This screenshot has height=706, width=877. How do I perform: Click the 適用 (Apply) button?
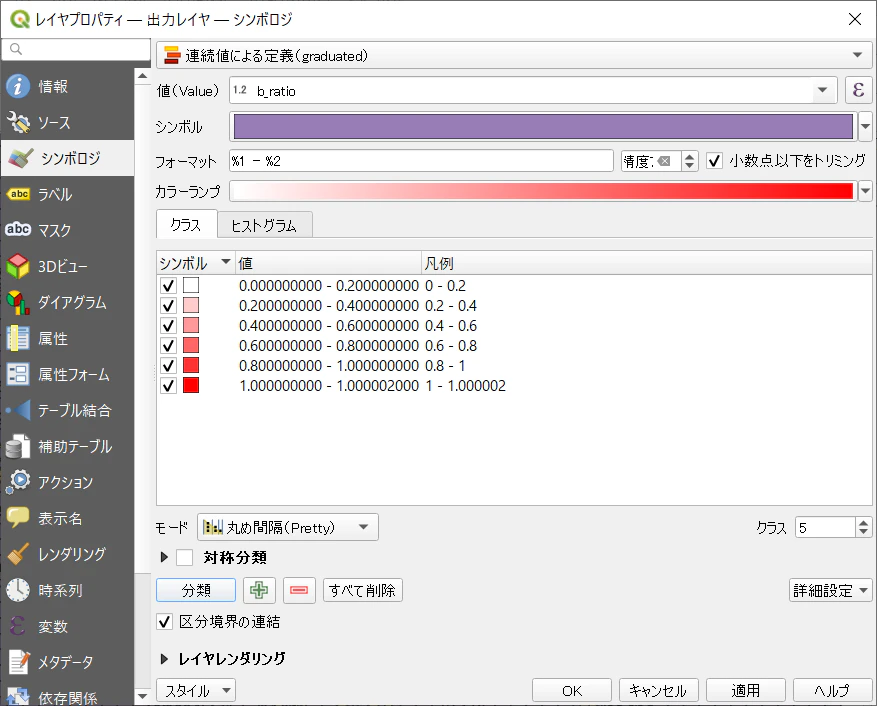746,690
